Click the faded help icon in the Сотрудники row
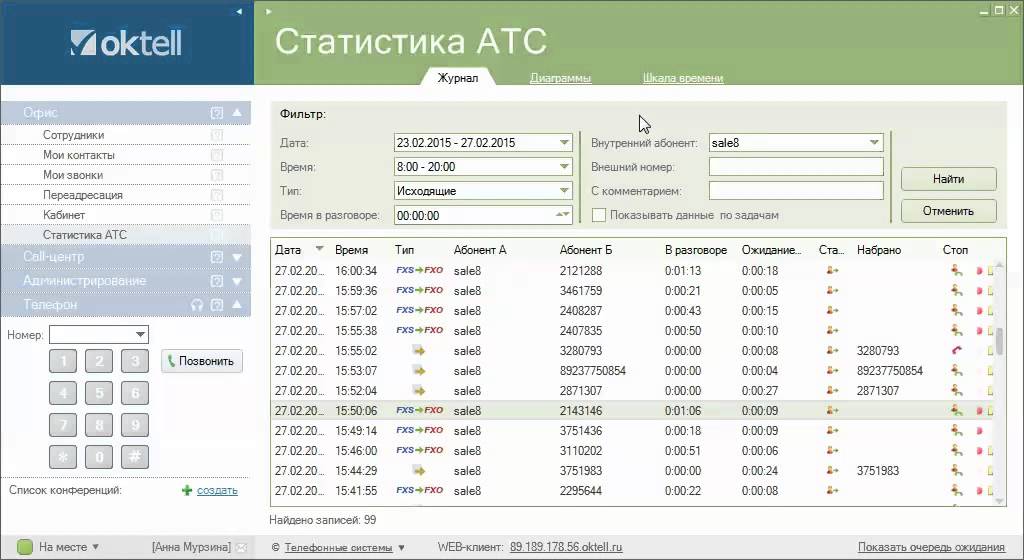 pyautogui.click(x=217, y=135)
